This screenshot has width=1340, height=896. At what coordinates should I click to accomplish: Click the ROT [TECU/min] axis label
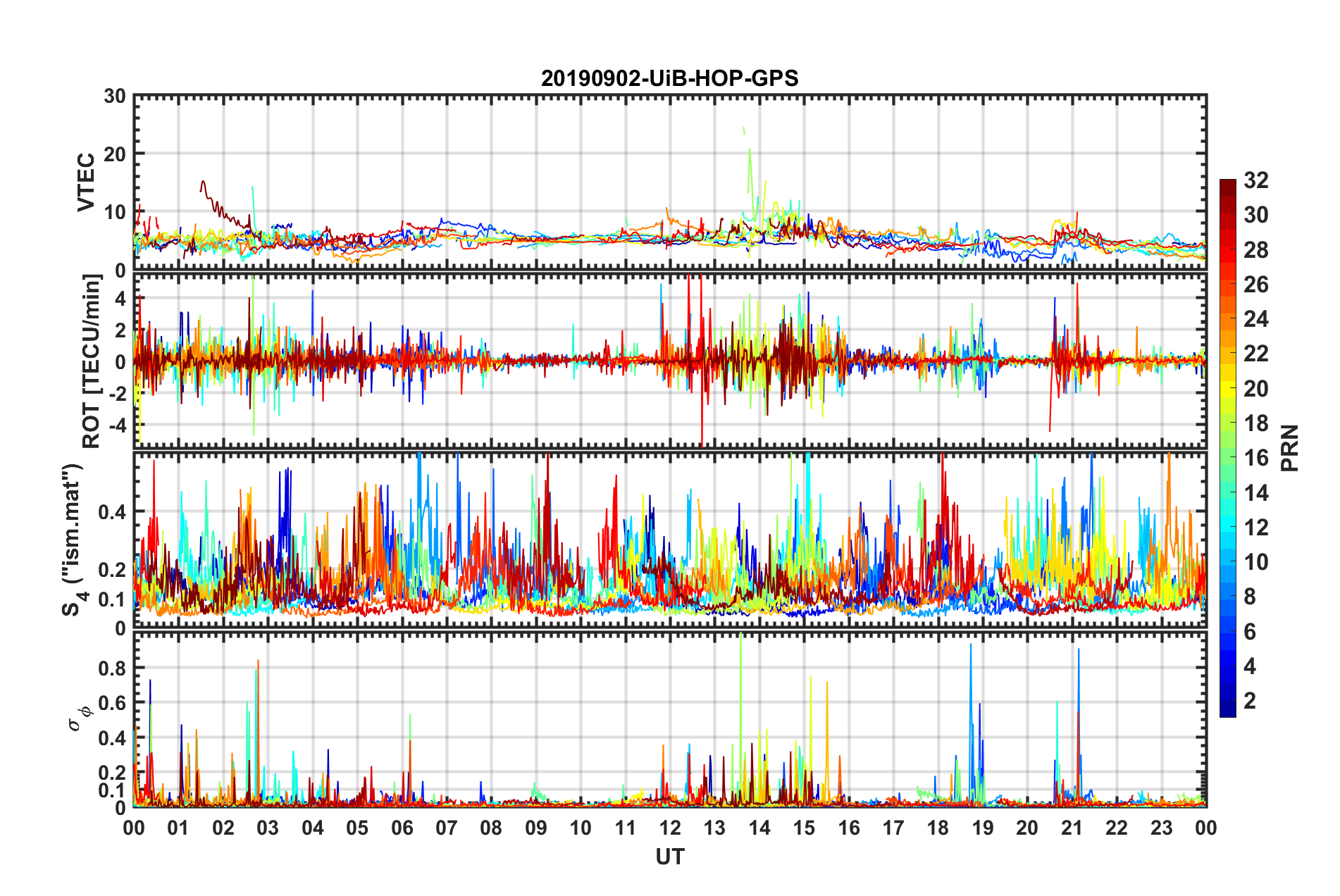pos(92,361)
